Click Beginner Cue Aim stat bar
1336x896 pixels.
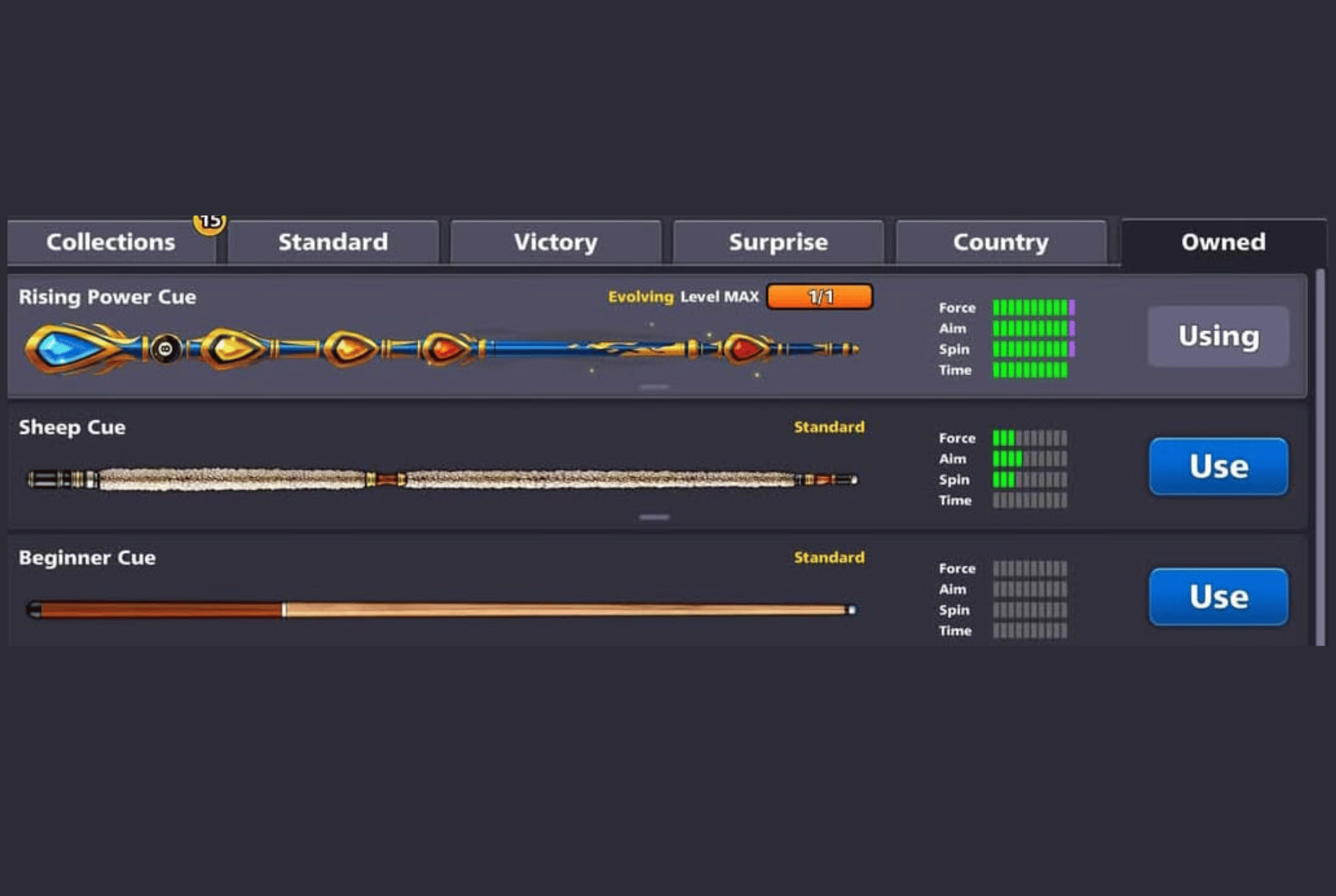point(1030,589)
